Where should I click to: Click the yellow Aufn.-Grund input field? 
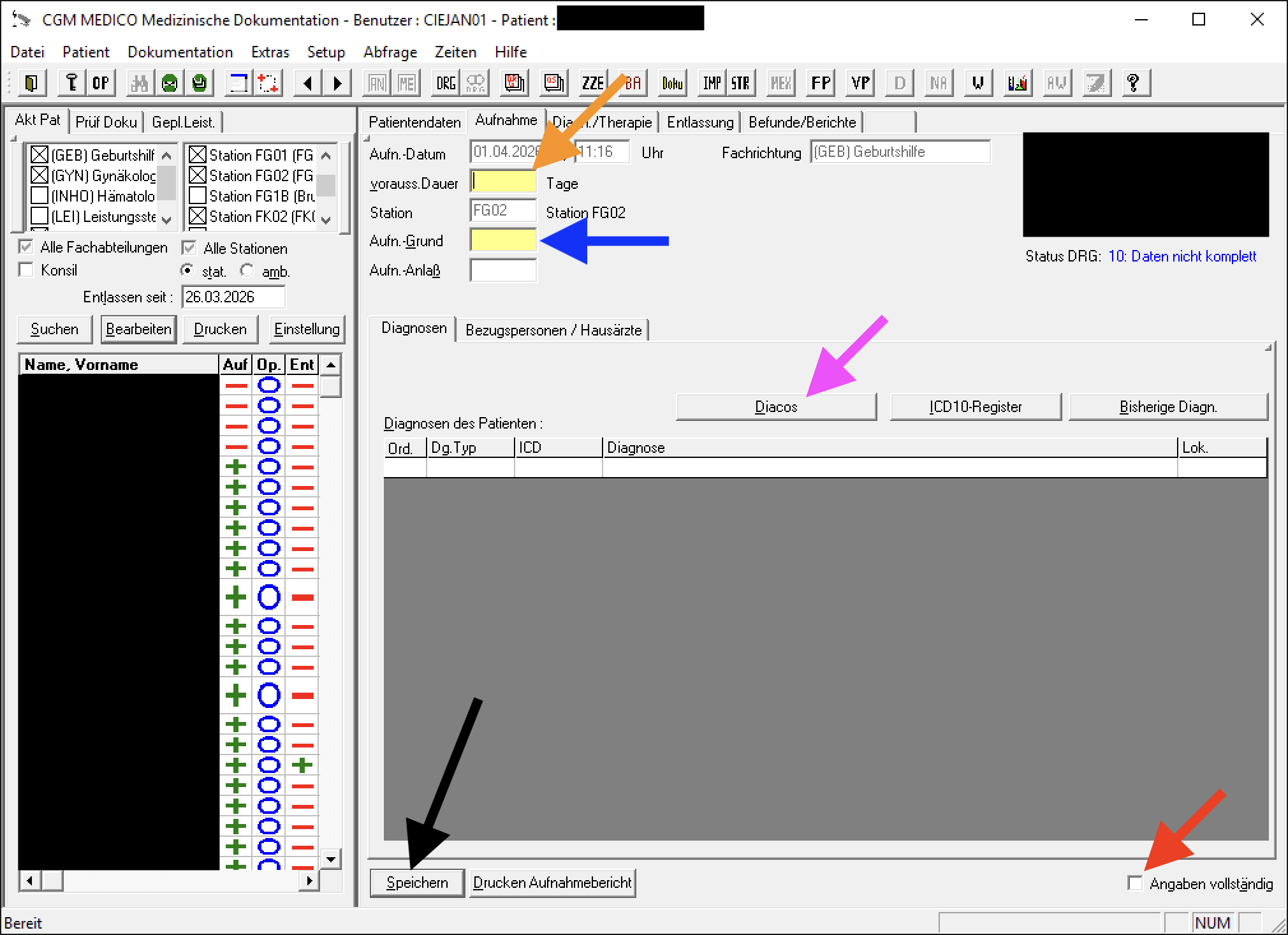click(502, 240)
